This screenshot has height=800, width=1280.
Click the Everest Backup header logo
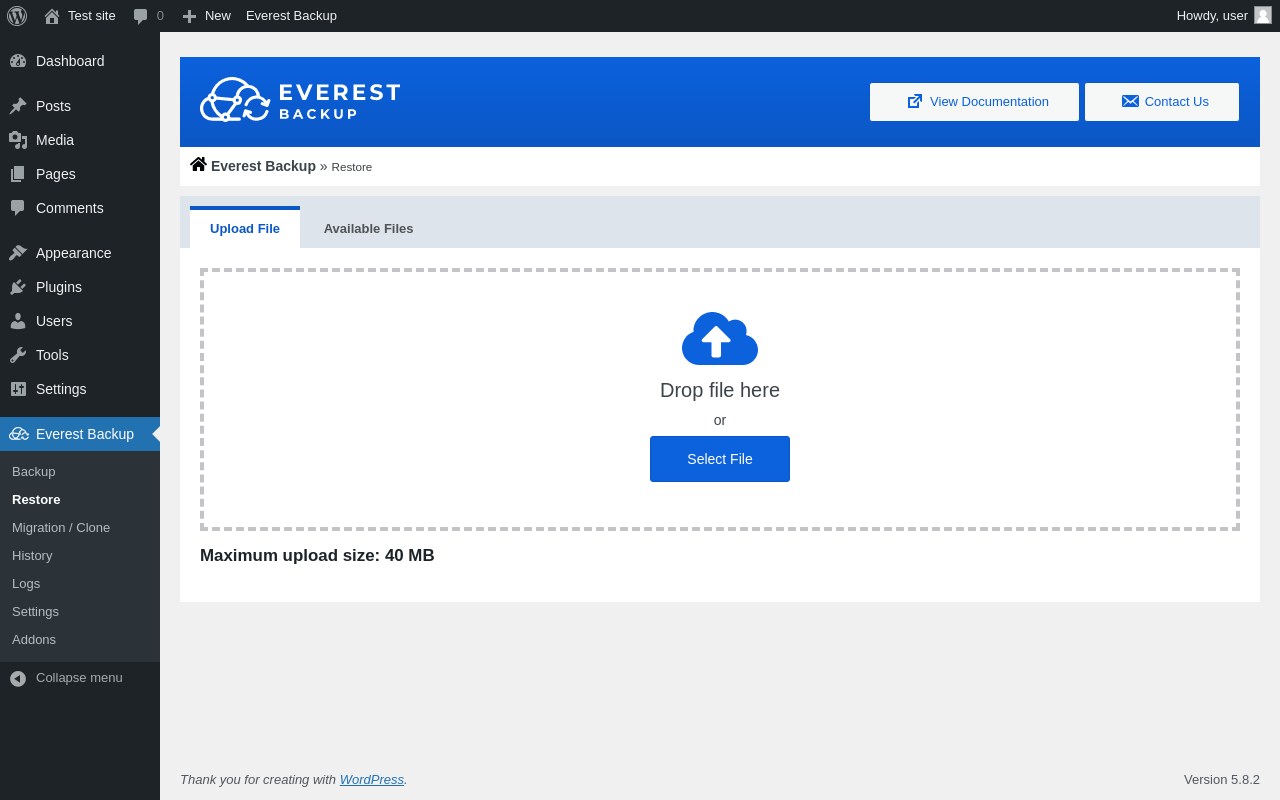pyautogui.click(x=301, y=101)
